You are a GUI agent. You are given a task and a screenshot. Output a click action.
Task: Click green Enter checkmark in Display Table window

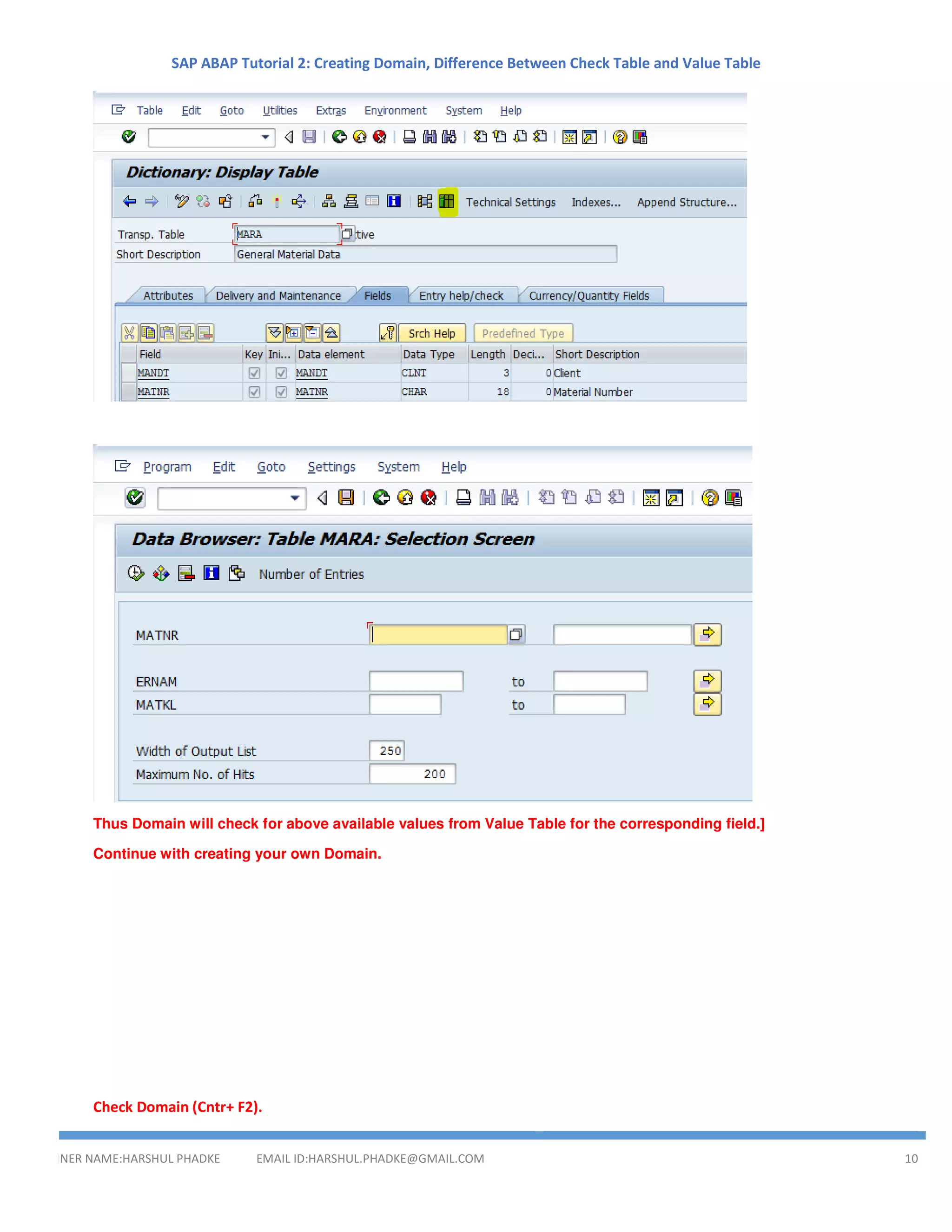[x=129, y=137]
